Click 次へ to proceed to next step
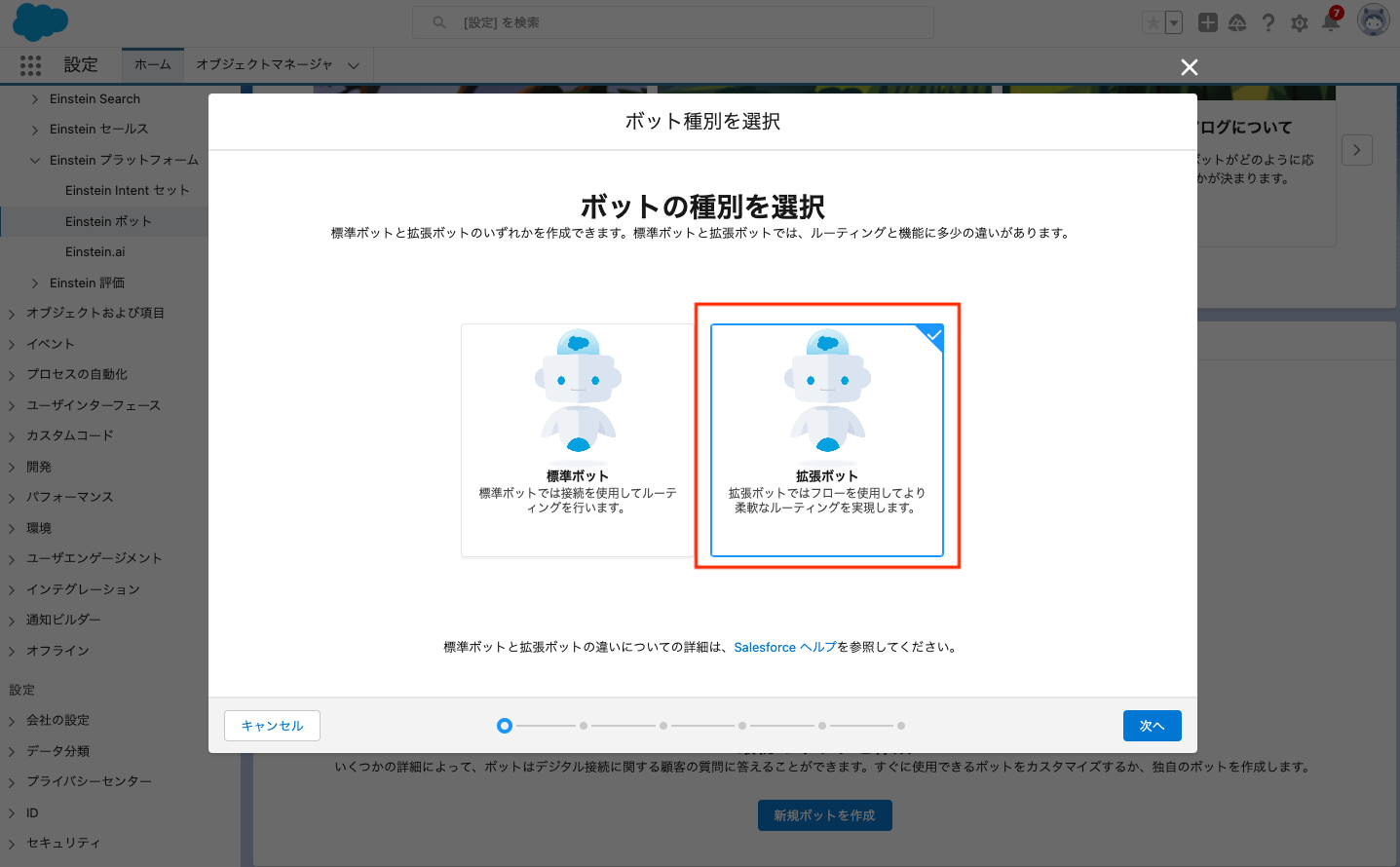The height and width of the screenshot is (867, 1400). click(1152, 726)
